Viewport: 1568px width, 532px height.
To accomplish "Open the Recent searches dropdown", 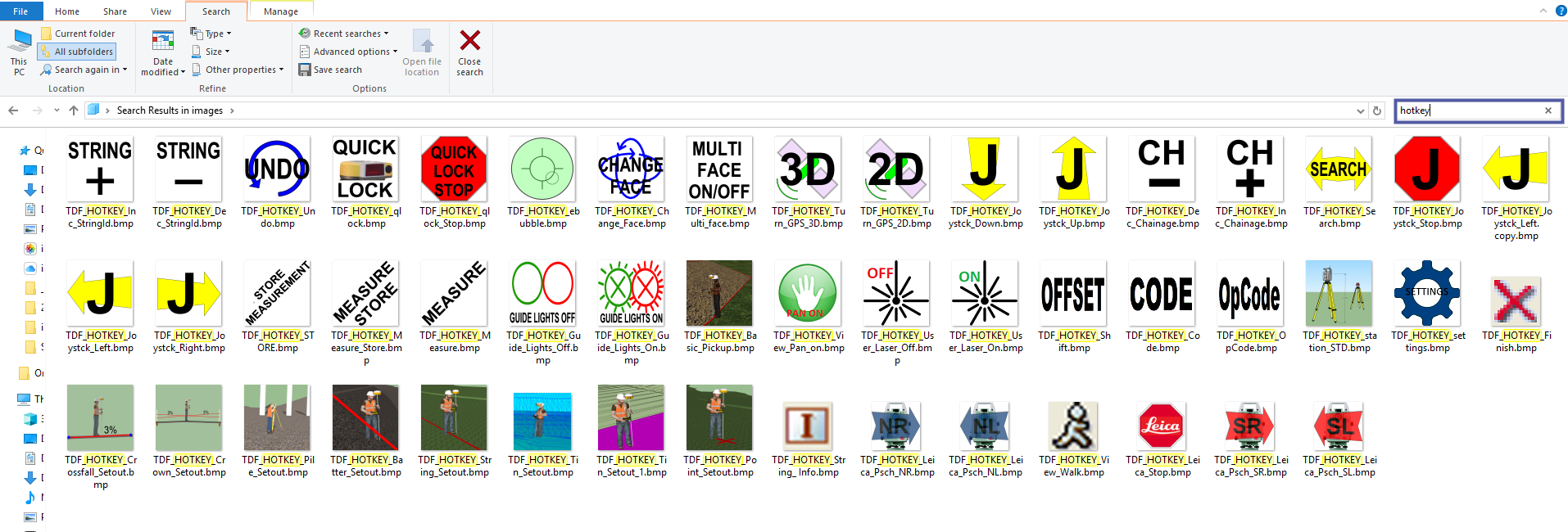I will (344, 34).
